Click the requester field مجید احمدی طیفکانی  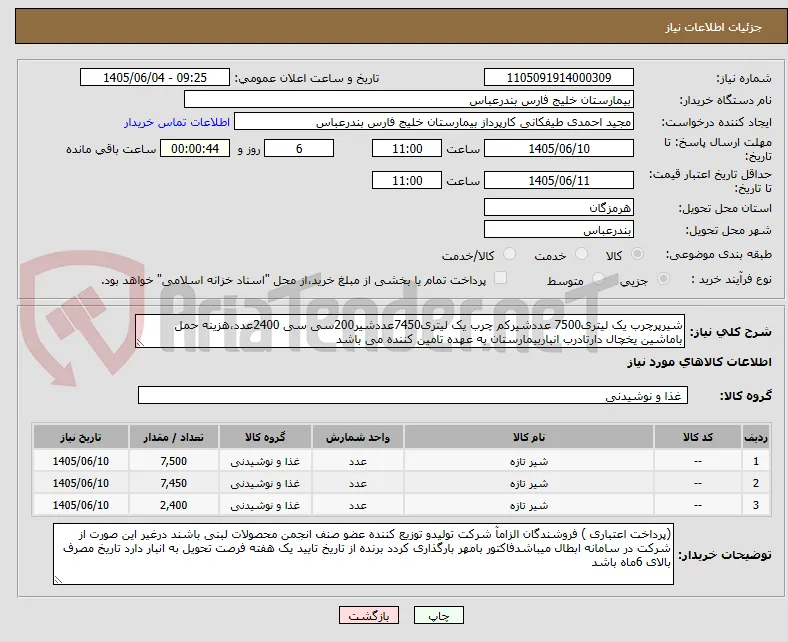434,122
